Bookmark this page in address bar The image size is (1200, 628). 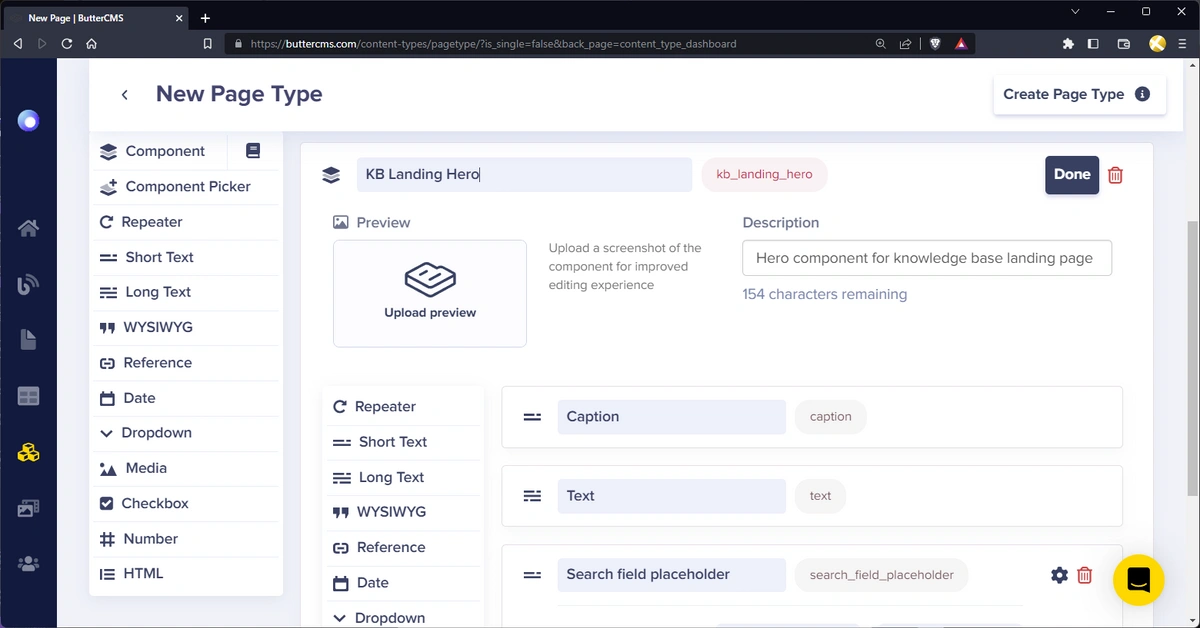(x=208, y=44)
